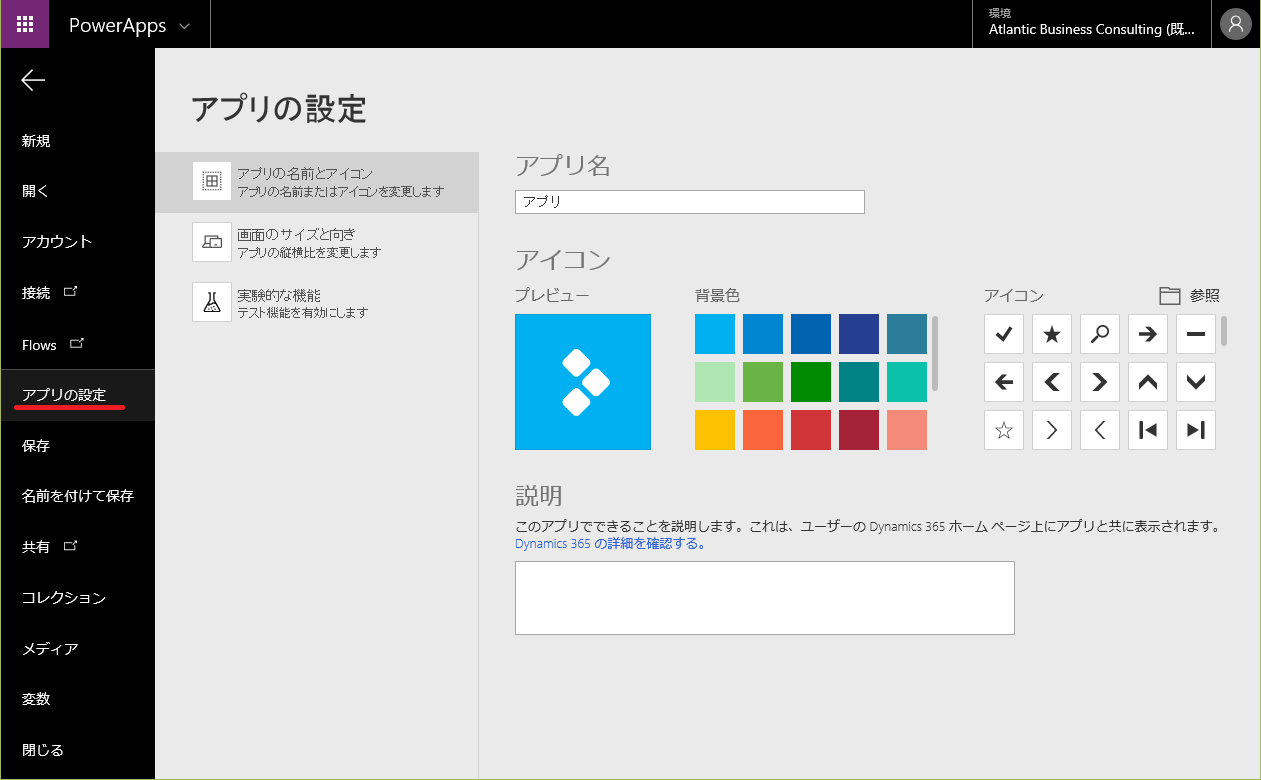Select the thin right chevron icon
Viewport: 1261px width, 780px height.
click(1052, 430)
